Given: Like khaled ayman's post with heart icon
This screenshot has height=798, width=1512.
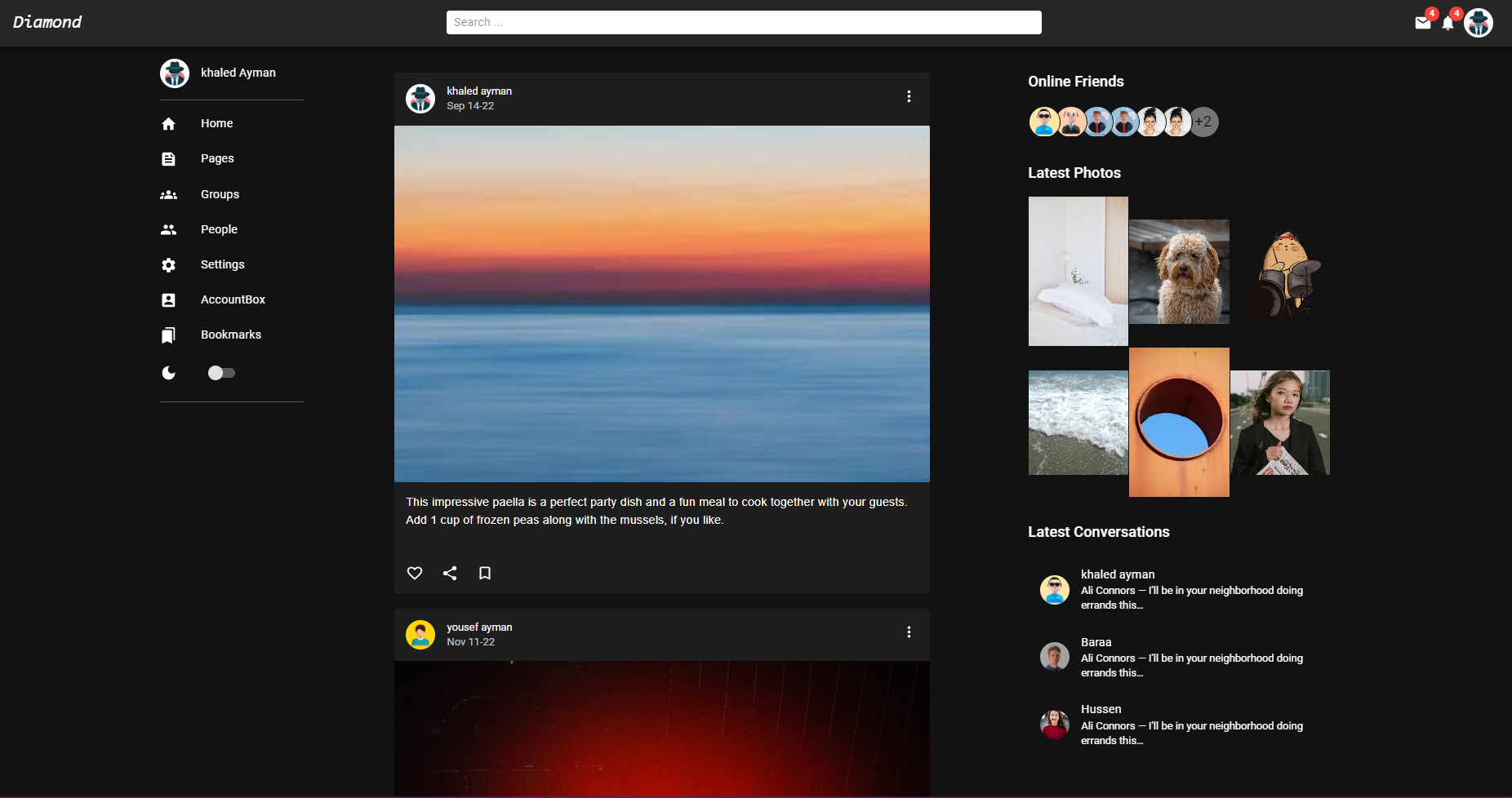Looking at the screenshot, I should pos(415,573).
